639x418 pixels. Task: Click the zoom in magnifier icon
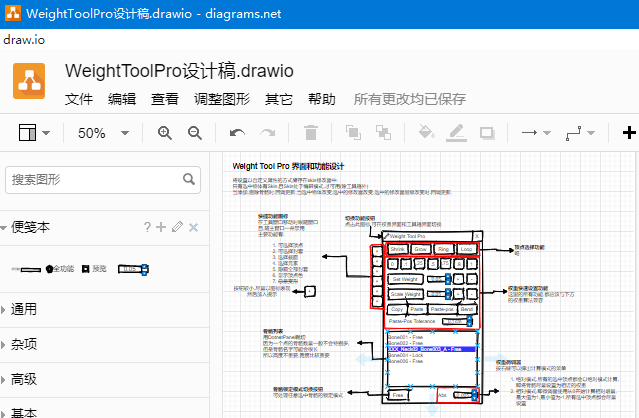[x=165, y=133]
